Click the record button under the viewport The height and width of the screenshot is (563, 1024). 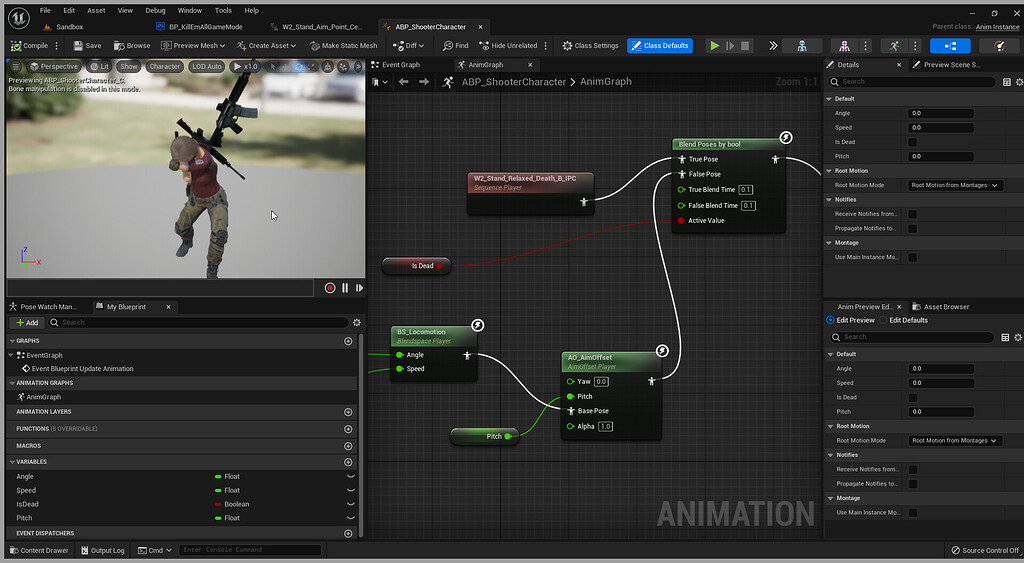click(330, 288)
